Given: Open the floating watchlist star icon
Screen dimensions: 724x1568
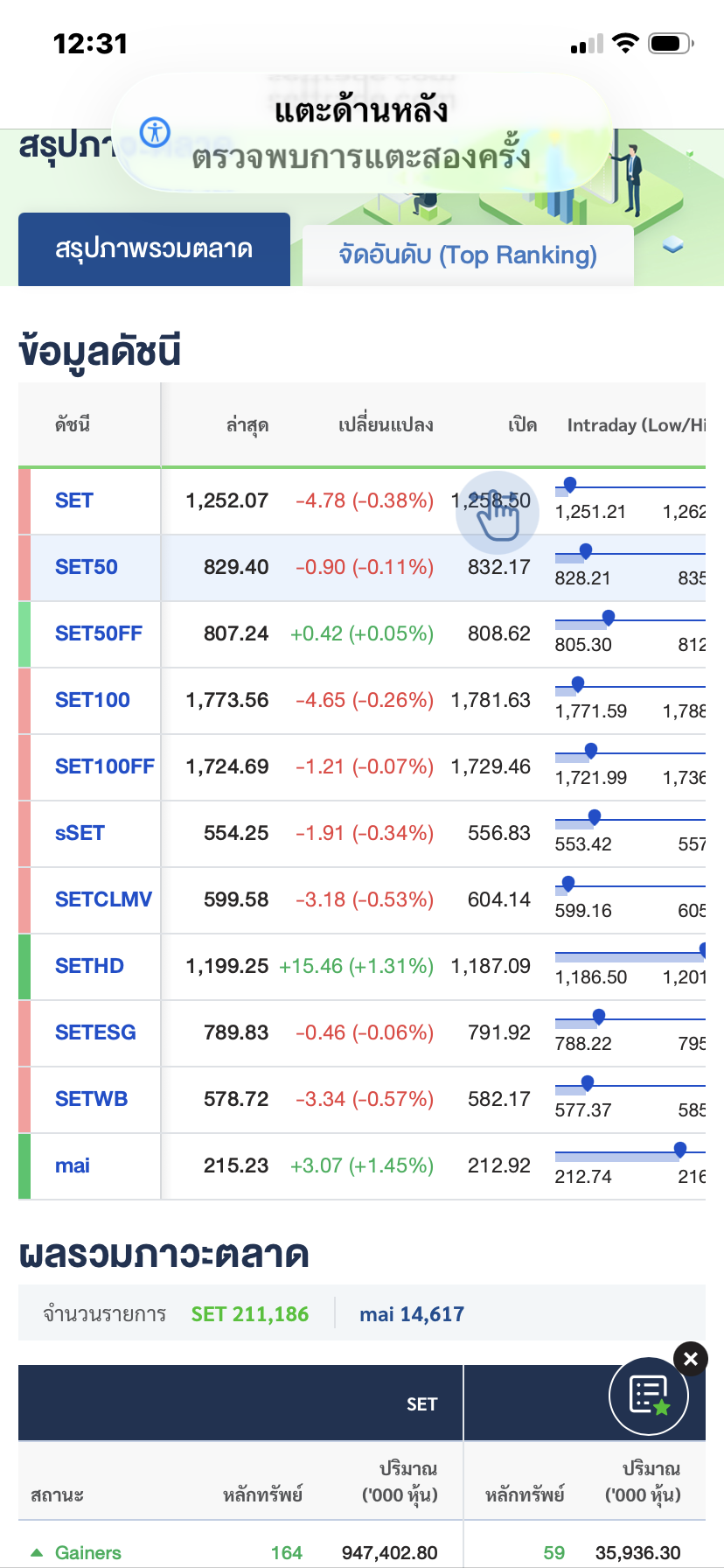Looking at the screenshot, I should point(649,1396).
